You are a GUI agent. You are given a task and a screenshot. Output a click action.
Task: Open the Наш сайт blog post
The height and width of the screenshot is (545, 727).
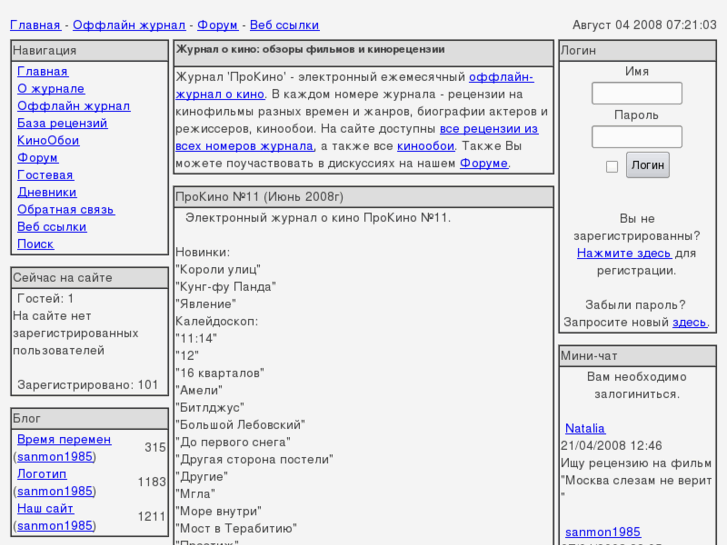pyautogui.click(x=45, y=509)
